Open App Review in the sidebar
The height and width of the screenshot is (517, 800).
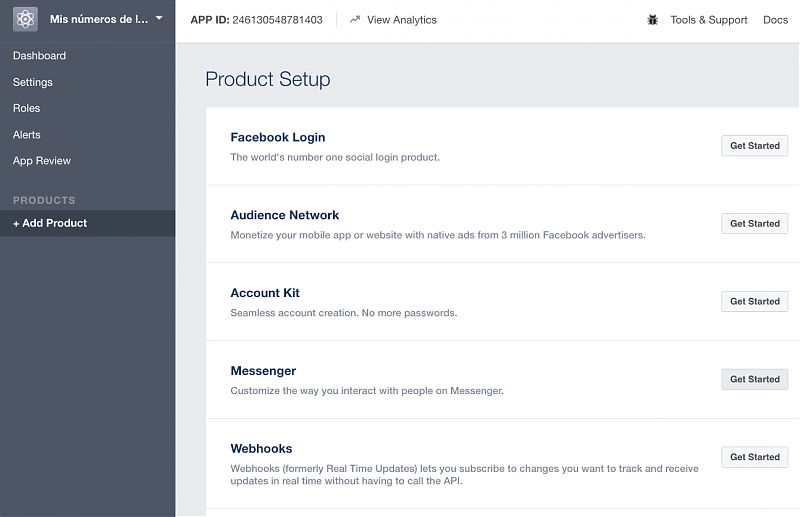pyautogui.click(x=42, y=161)
